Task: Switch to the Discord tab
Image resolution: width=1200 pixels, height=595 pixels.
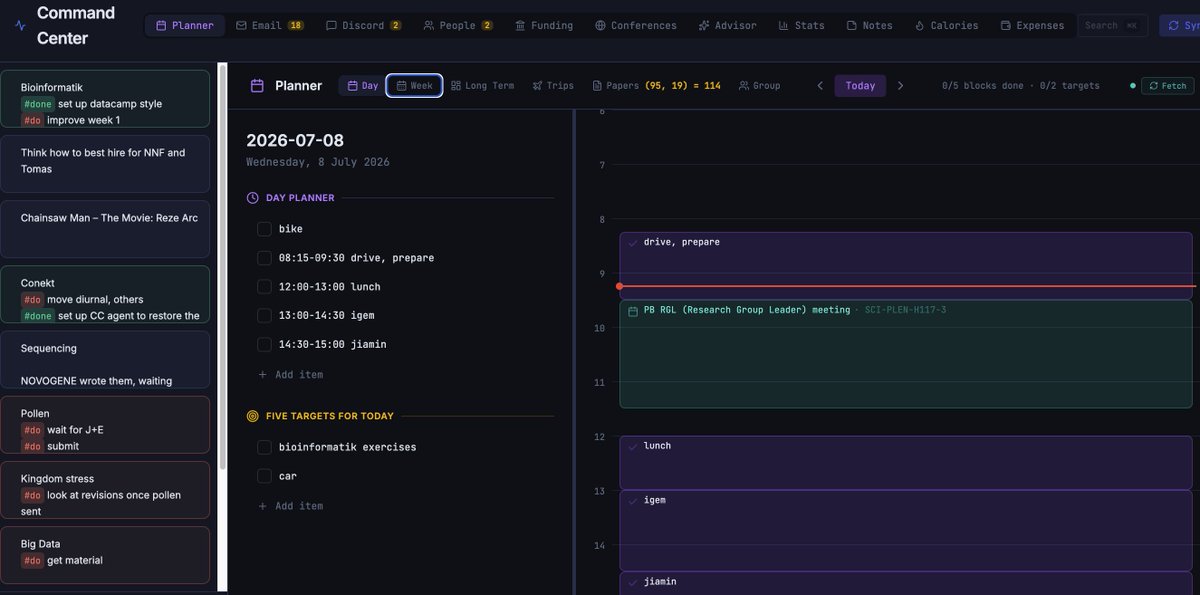Action: pyautogui.click(x=364, y=25)
